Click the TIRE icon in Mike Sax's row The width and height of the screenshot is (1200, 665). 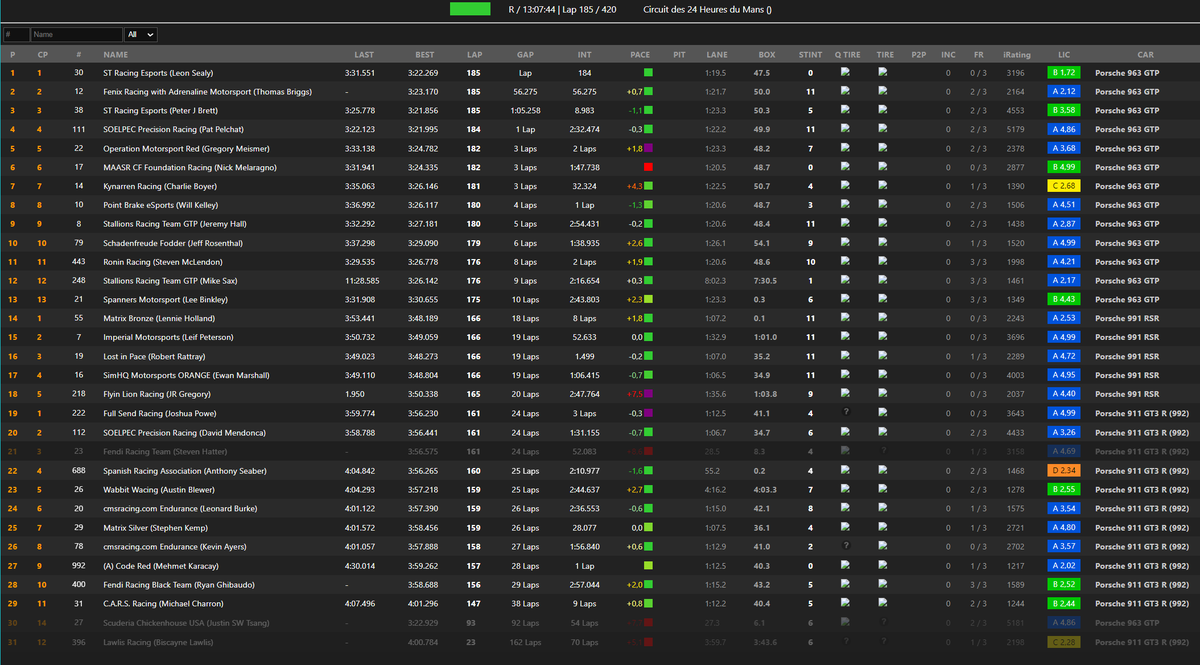883,281
